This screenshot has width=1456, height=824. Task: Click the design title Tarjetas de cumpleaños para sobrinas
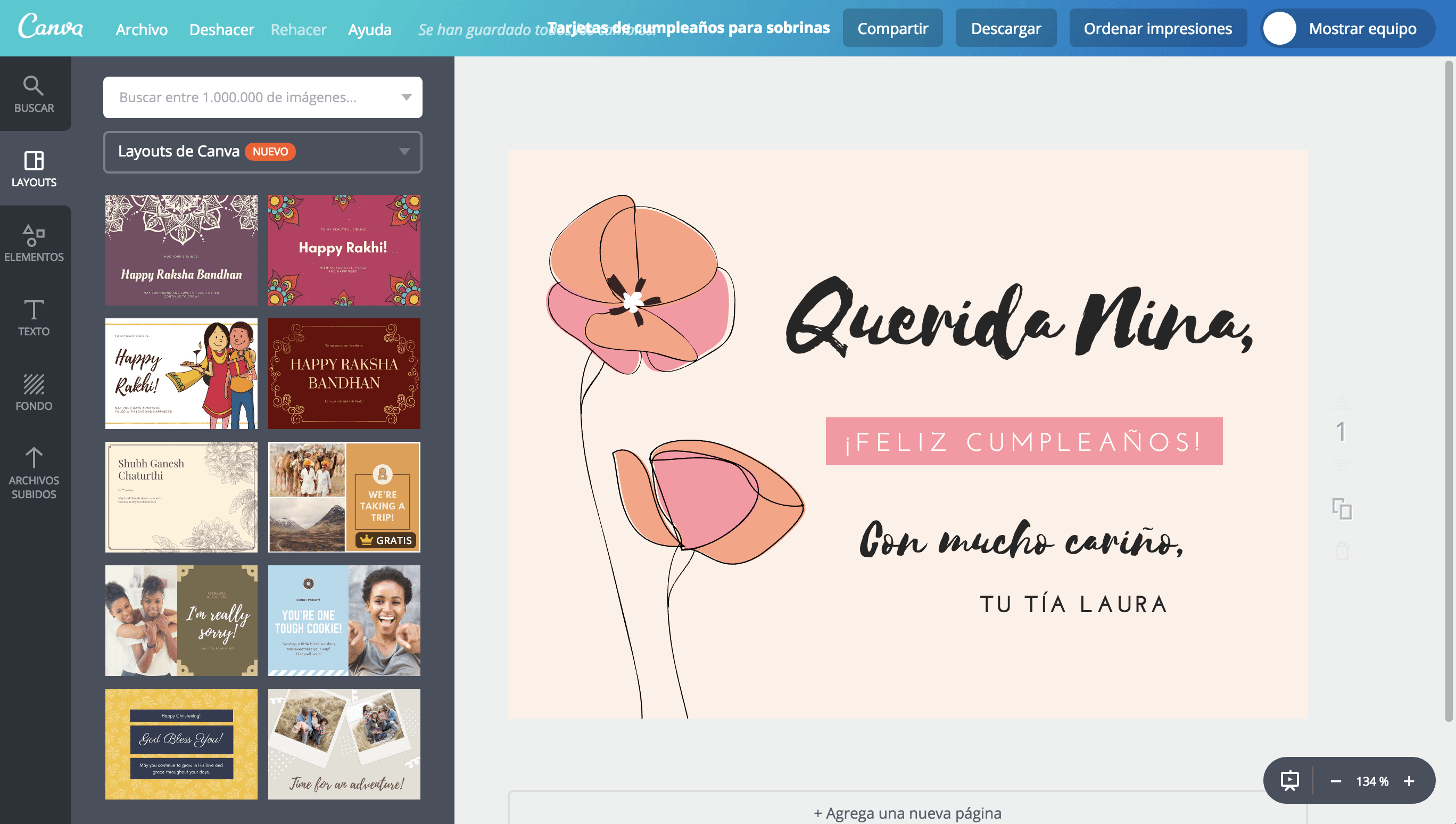[x=689, y=27]
